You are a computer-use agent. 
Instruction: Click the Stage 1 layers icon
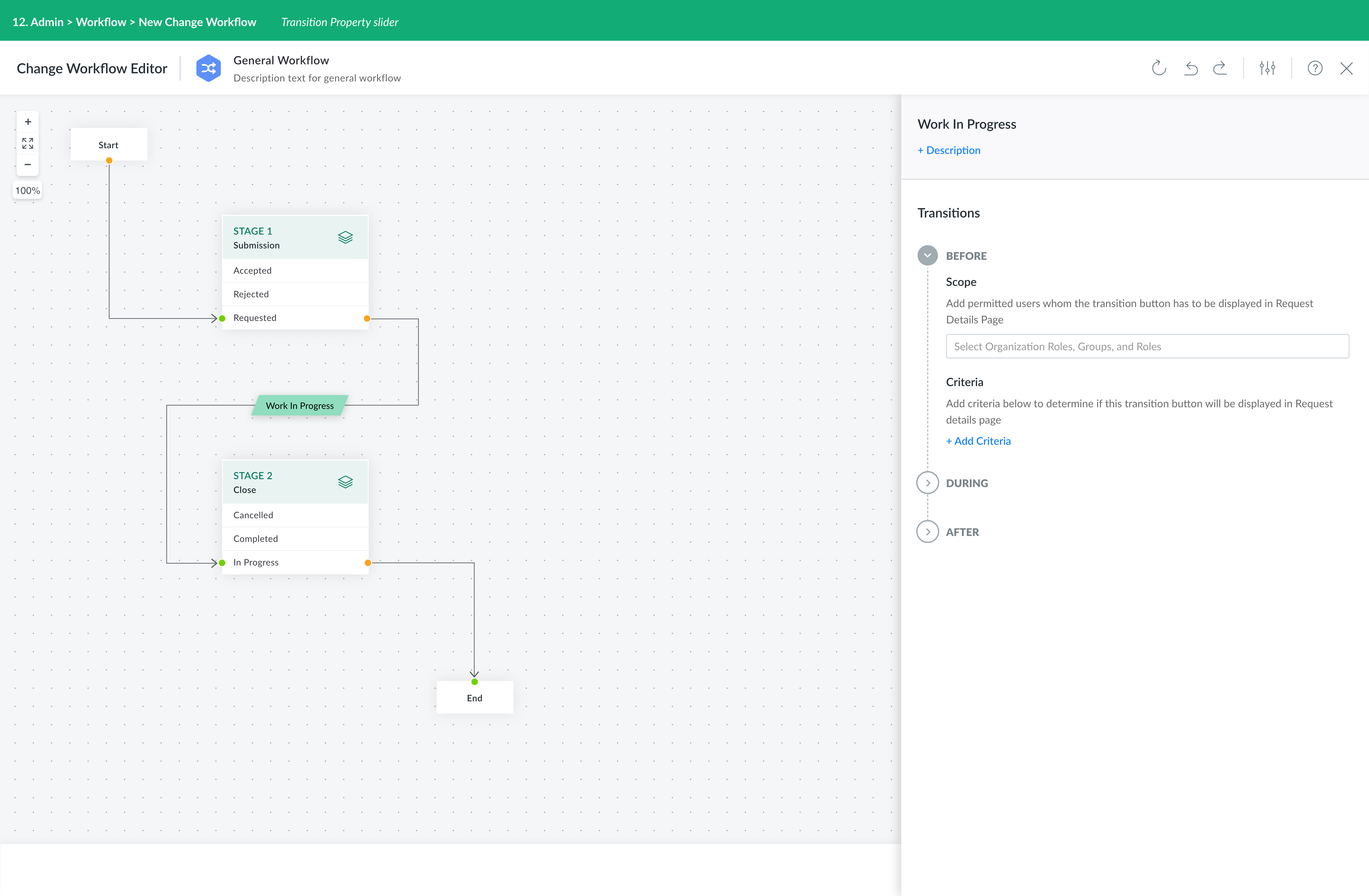(345, 237)
